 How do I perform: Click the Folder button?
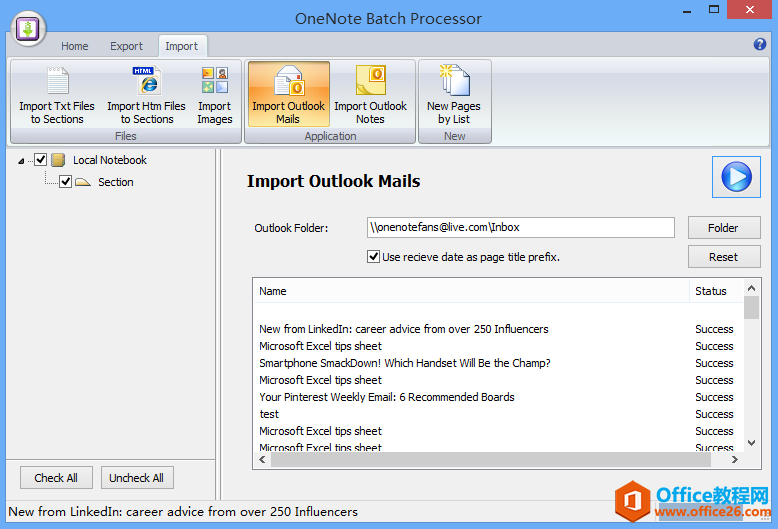pyautogui.click(x=724, y=228)
